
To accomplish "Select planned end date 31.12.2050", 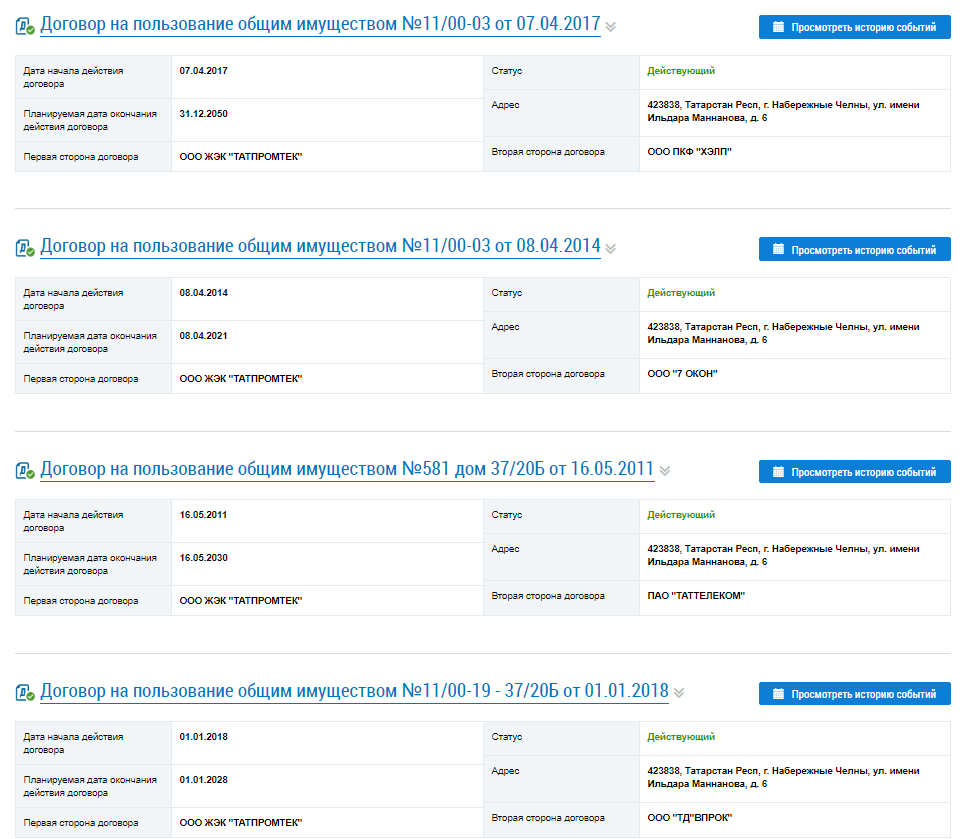I will (204, 114).
